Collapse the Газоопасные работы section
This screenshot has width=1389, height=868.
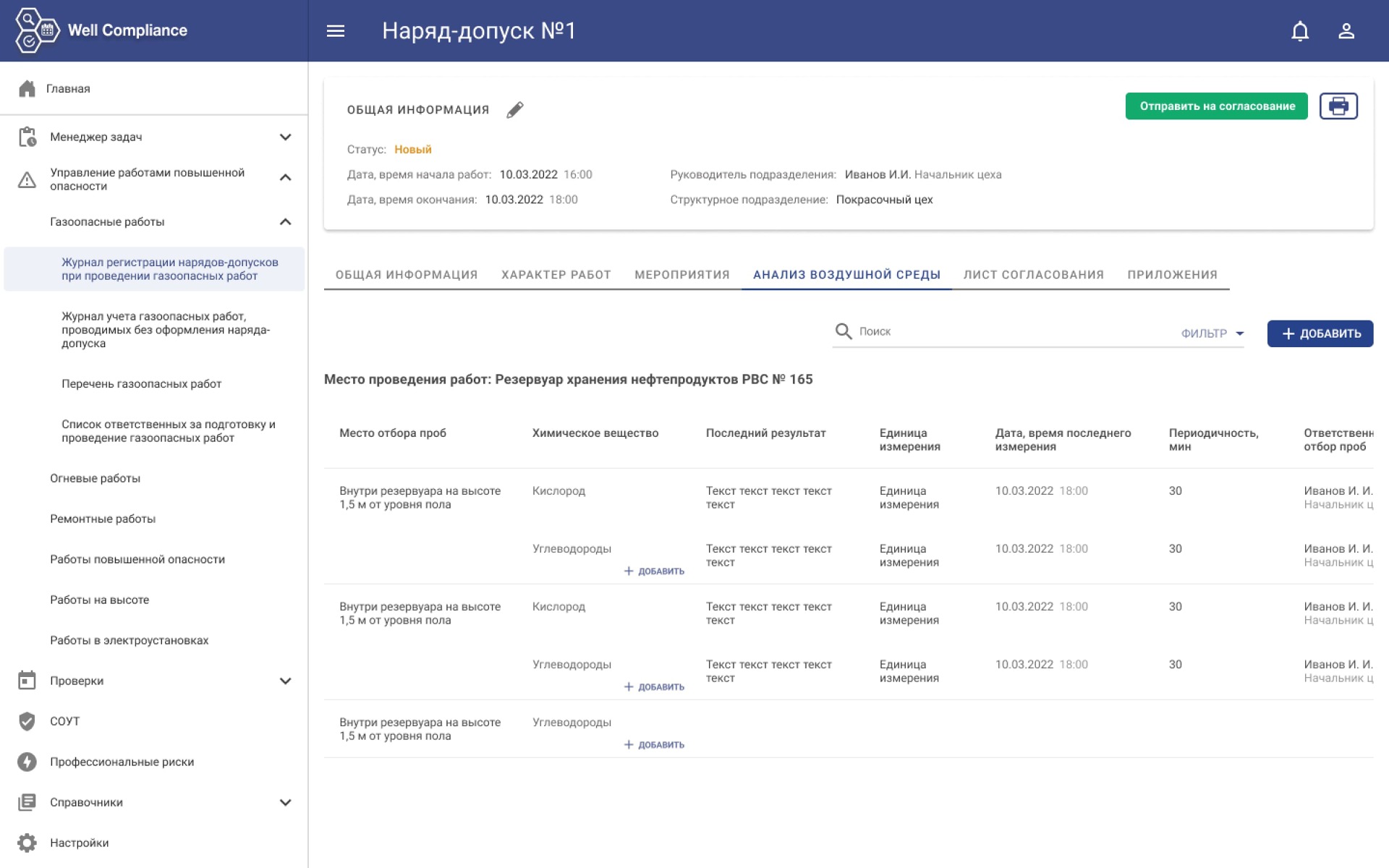(285, 222)
